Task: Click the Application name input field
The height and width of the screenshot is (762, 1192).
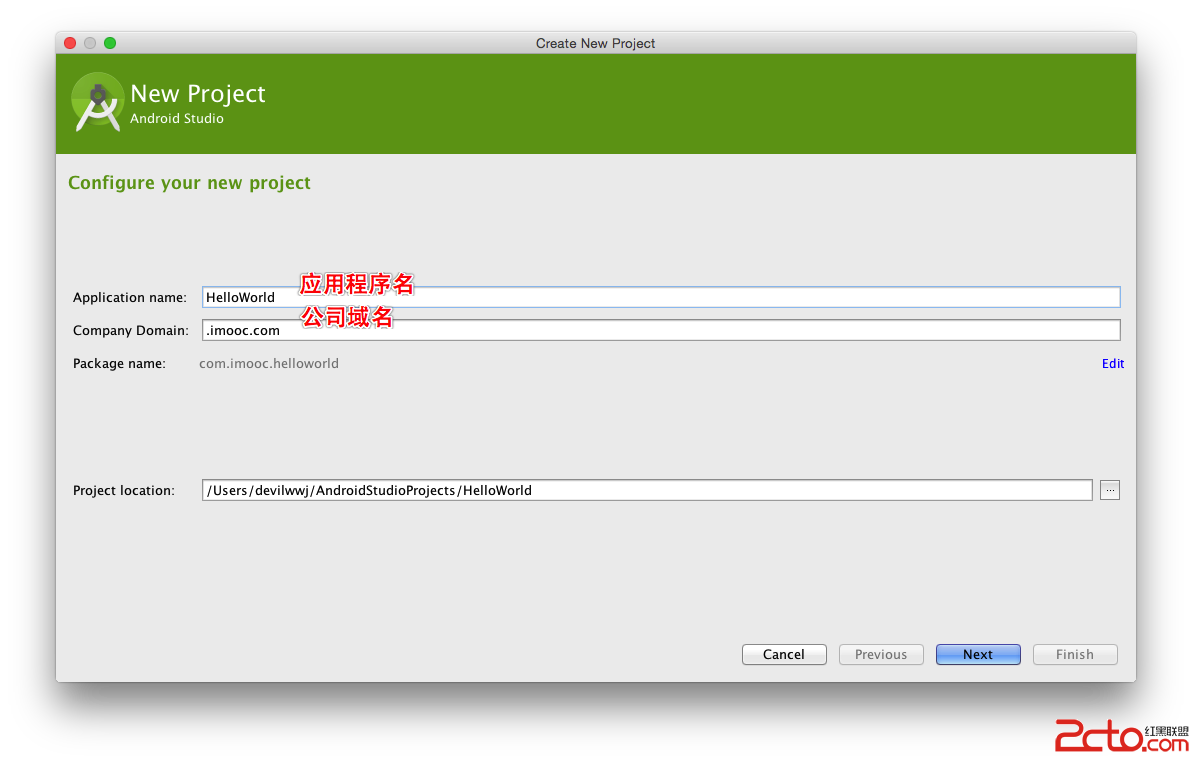Action: pyautogui.click(x=661, y=297)
